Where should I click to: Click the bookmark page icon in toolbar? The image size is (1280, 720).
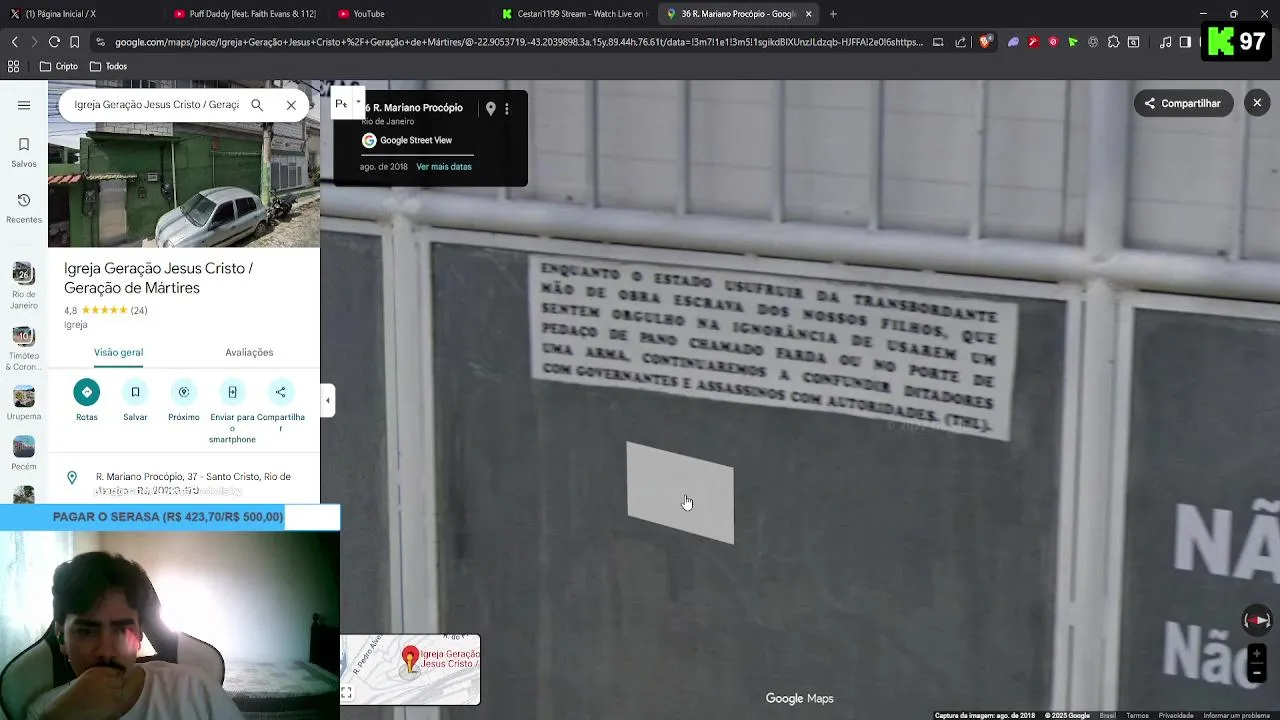[x=75, y=42]
